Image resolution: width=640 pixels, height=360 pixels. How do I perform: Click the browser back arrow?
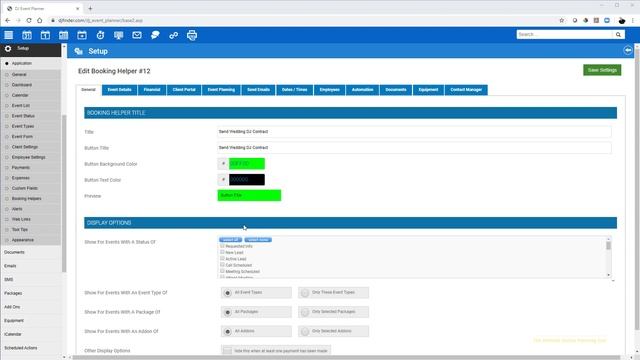tap(8, 20)
